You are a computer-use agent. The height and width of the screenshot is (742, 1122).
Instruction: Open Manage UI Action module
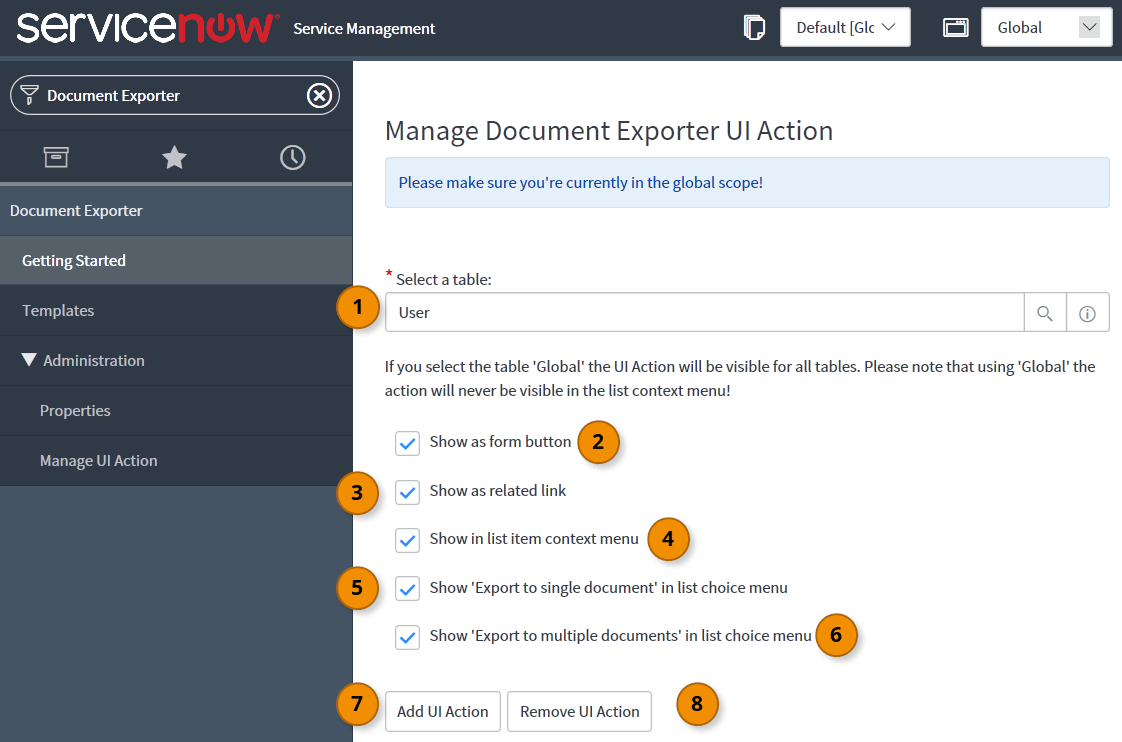click(176, 461)
